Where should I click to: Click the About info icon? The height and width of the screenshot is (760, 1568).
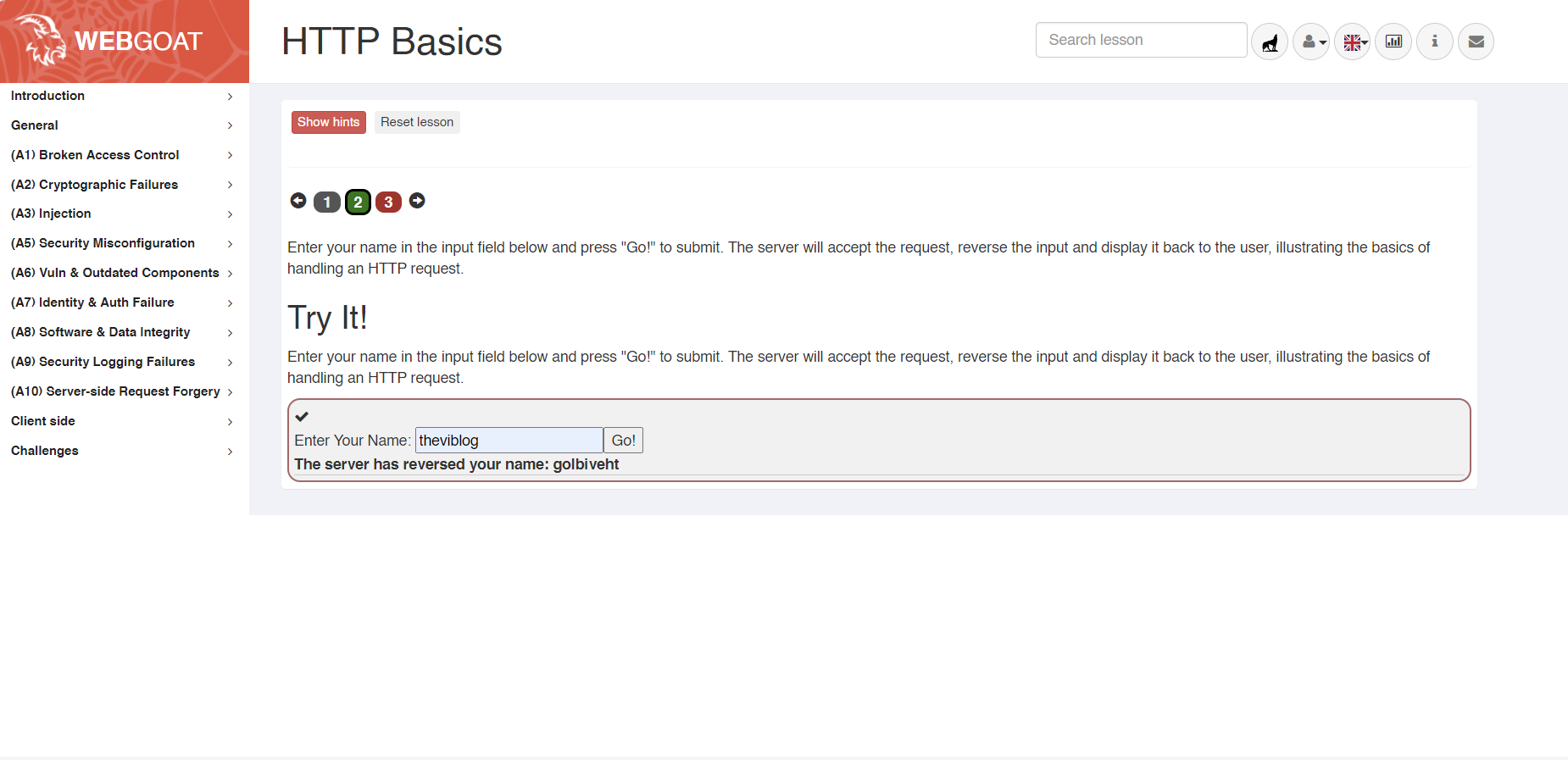click(1434, 42)
